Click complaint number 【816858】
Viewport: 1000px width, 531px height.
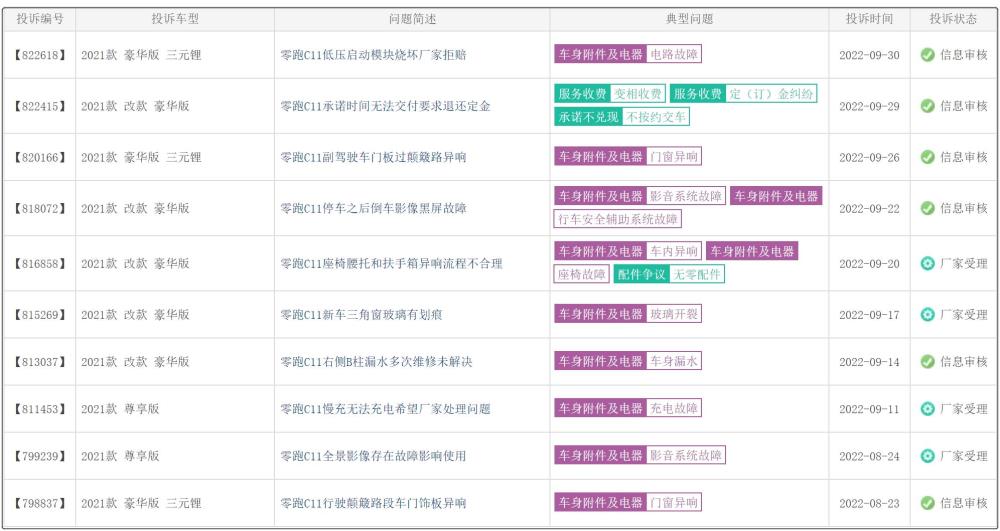(40, 263)
